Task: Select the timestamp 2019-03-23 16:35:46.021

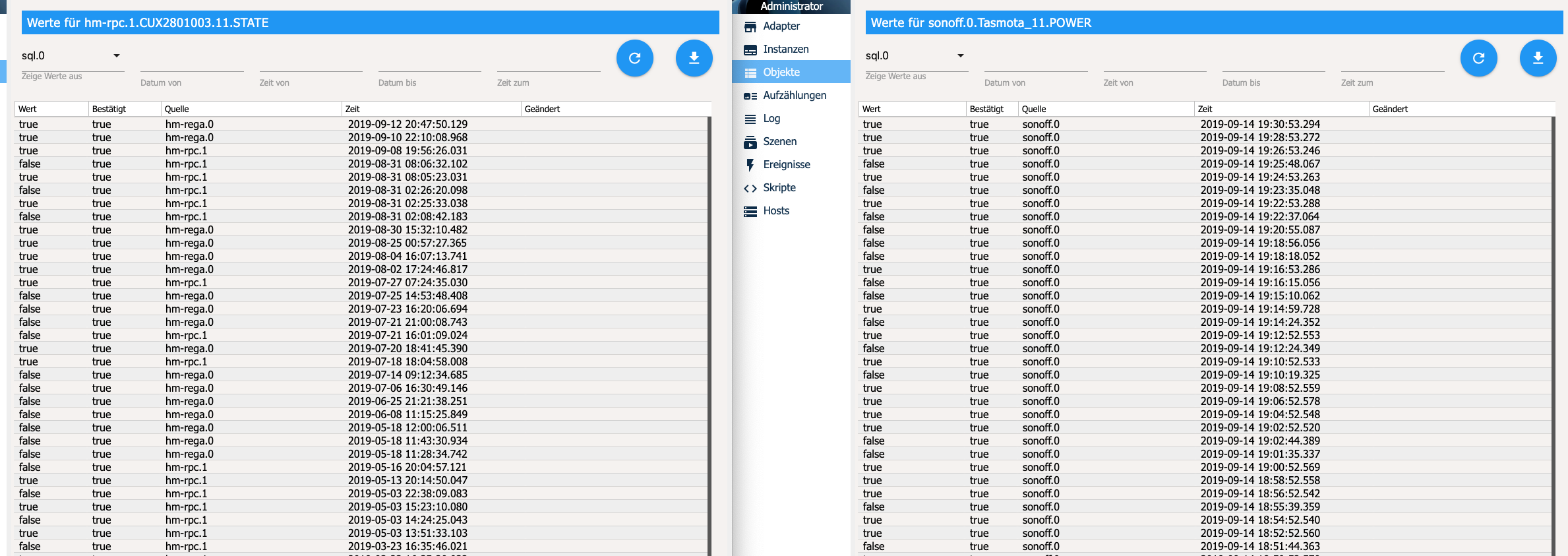Action: pos(407,546)
